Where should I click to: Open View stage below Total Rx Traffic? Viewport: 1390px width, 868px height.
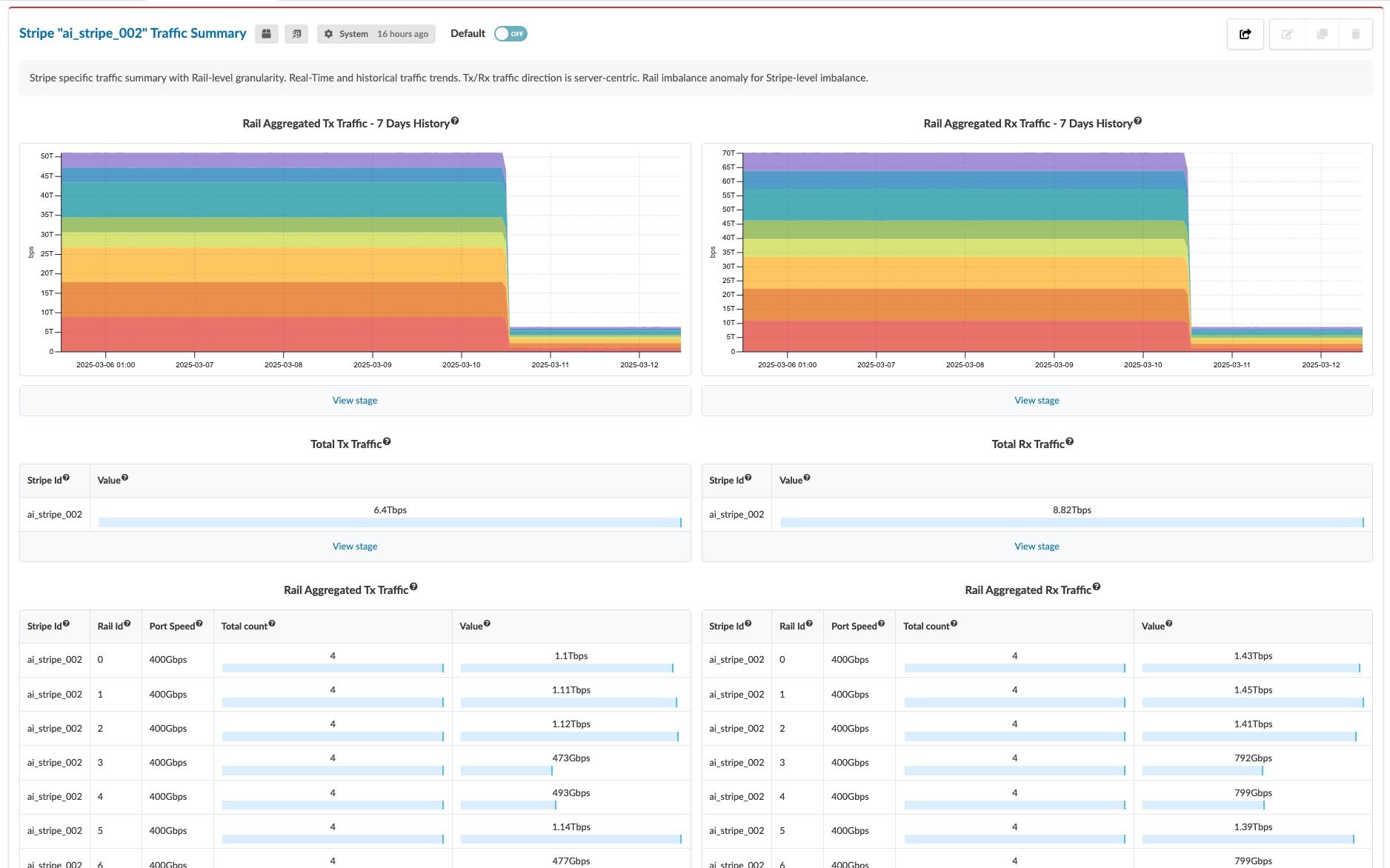click(1037, 547)
